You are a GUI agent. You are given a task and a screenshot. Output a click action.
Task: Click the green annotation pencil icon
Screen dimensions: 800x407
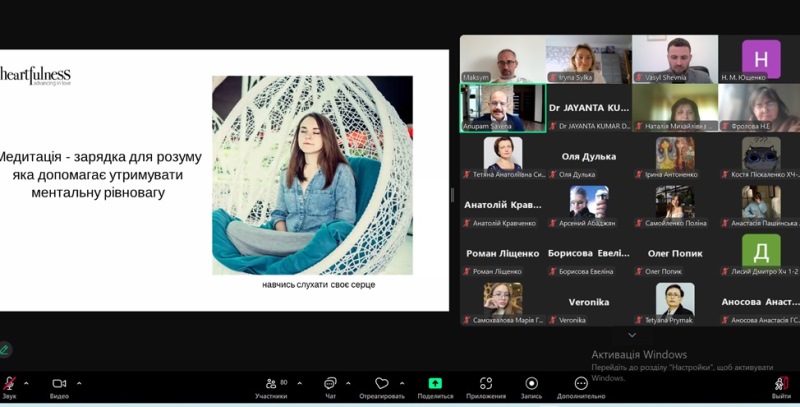pos(6,349)
